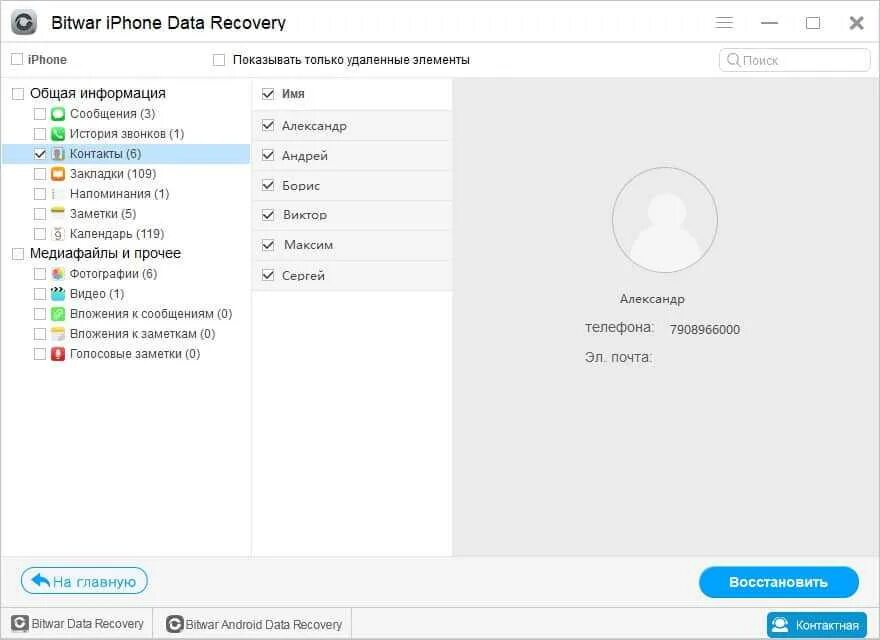Screen dimensions: 880x640
Task: Click the voice memos red microphone icon
Action: coord(58,354)
